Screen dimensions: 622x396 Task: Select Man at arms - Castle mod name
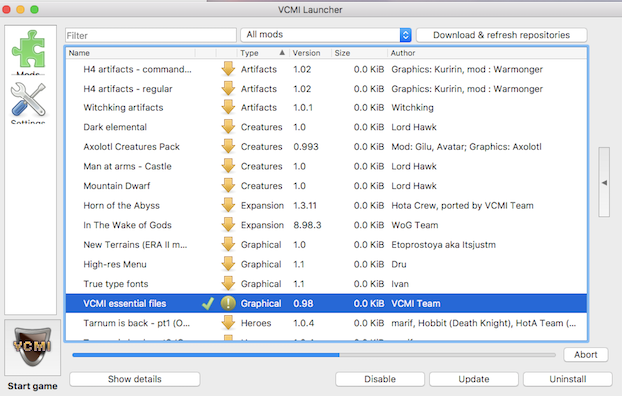pos(127,166)
